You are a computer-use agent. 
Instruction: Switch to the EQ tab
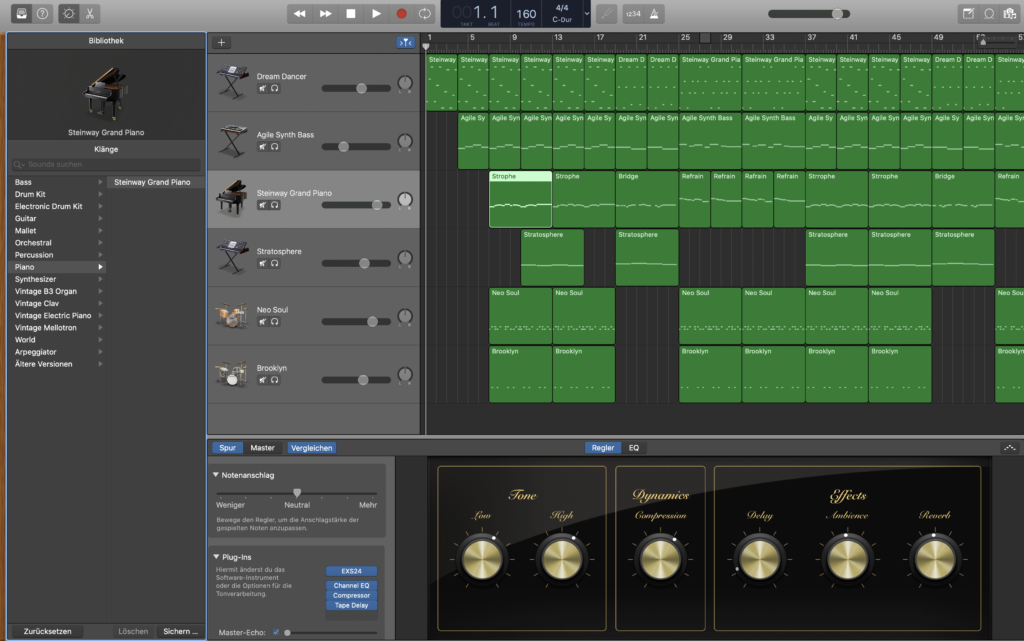[633, 448]
